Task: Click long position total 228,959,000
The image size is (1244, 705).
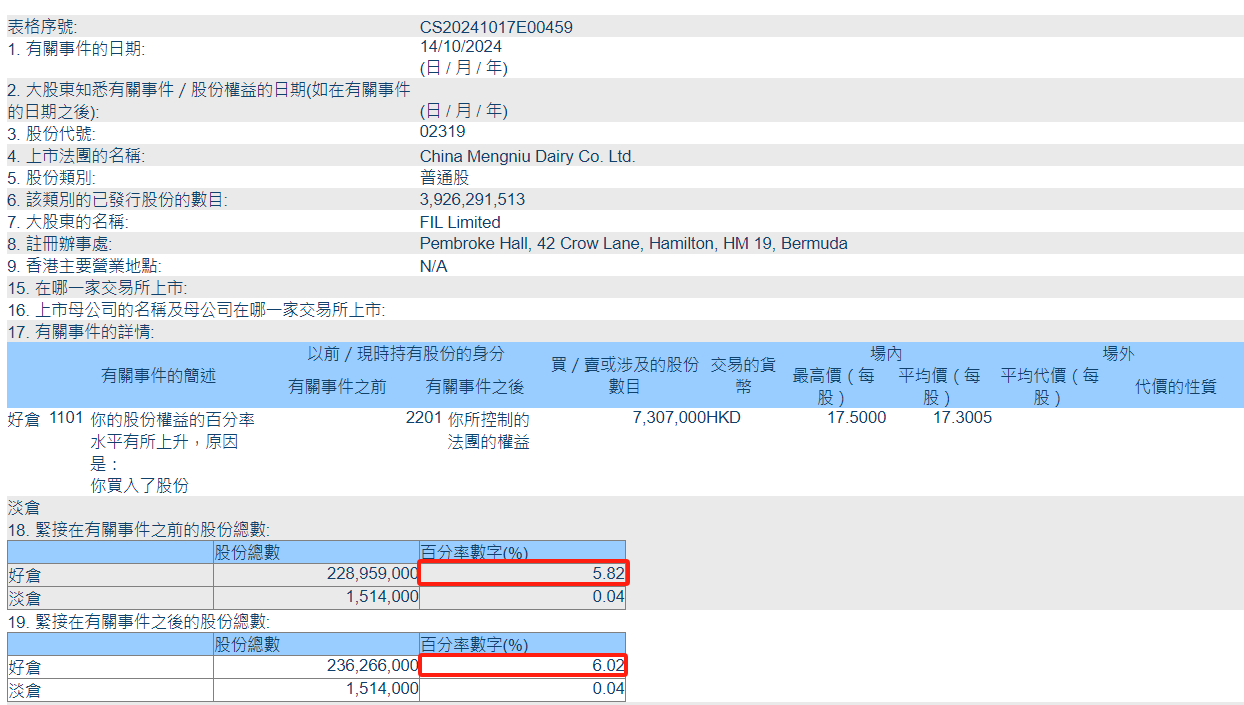Action: click(373, 575)
